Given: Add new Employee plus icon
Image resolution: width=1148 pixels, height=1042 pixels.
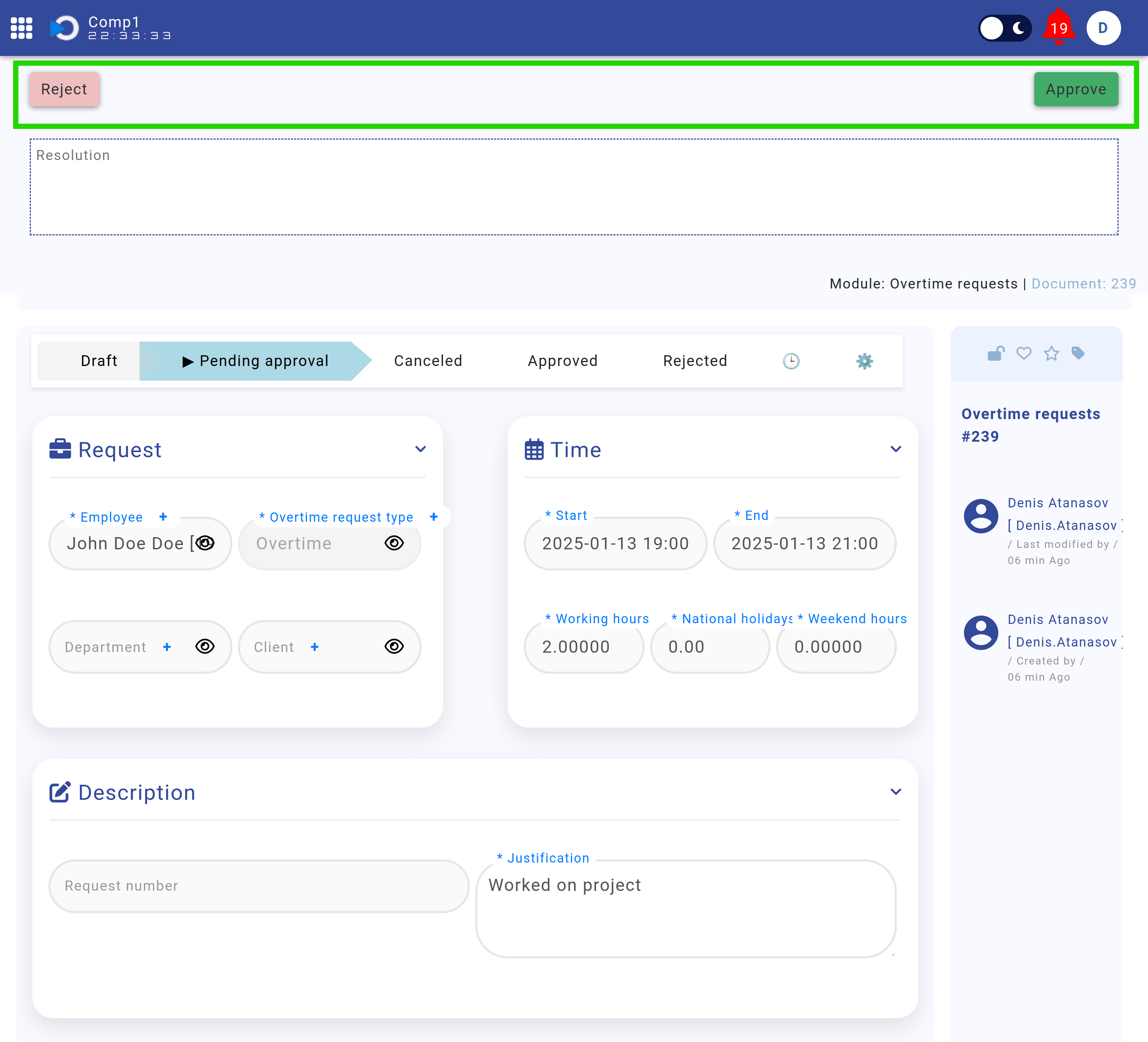Looking at the screenshot, I should (163, 517).
